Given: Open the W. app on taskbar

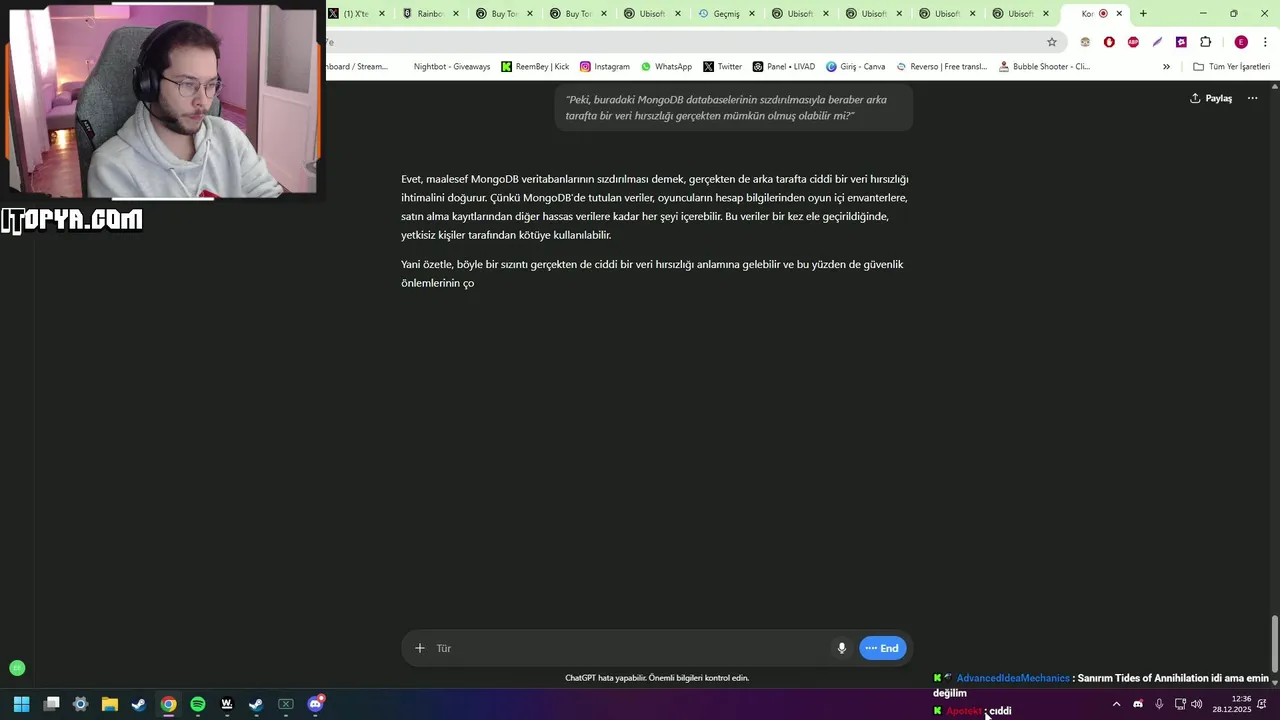Looking at the screenshot, I should (x=227, y=704).
